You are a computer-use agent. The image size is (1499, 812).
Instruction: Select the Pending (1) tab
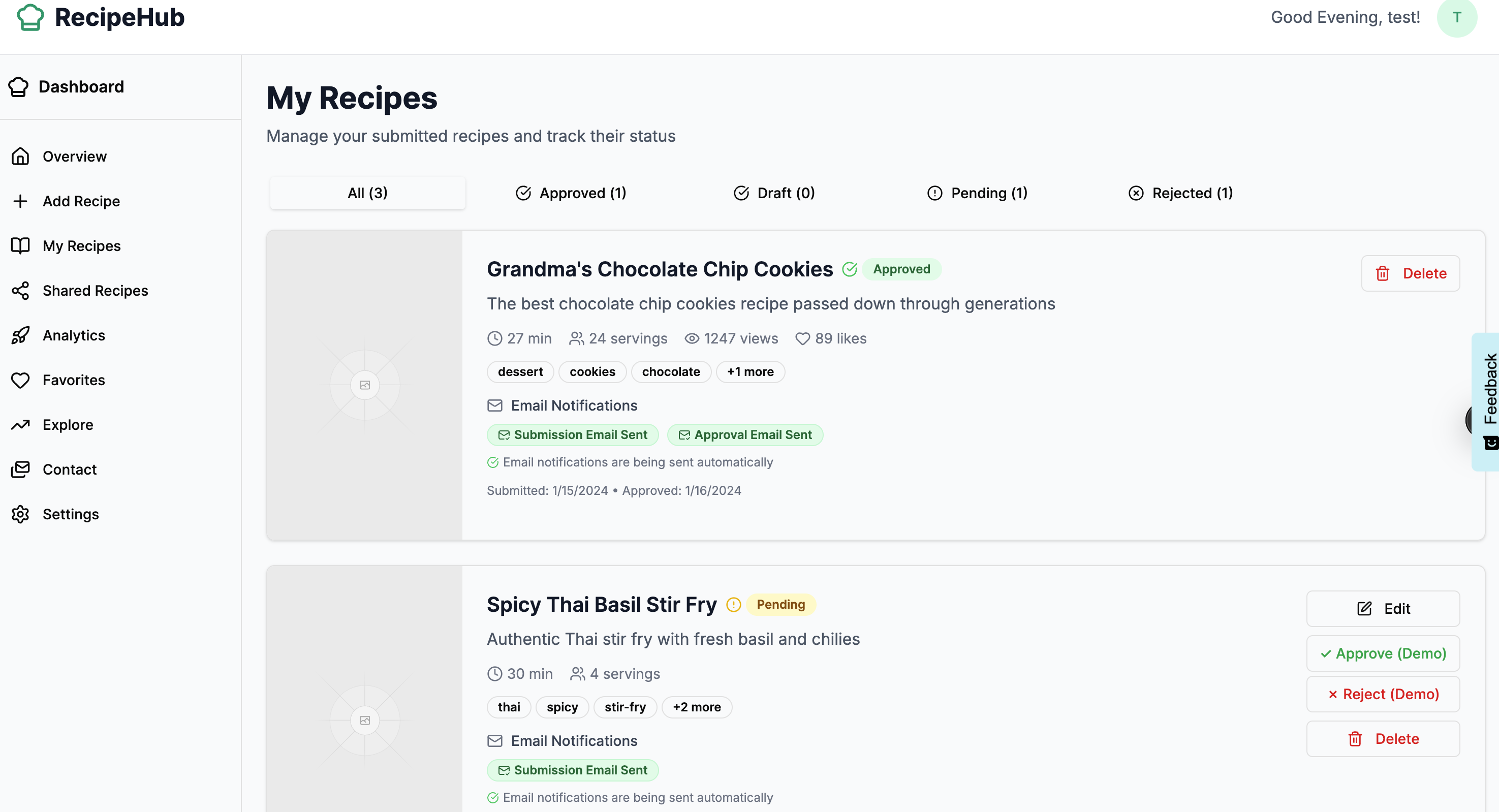pos(977,193)
